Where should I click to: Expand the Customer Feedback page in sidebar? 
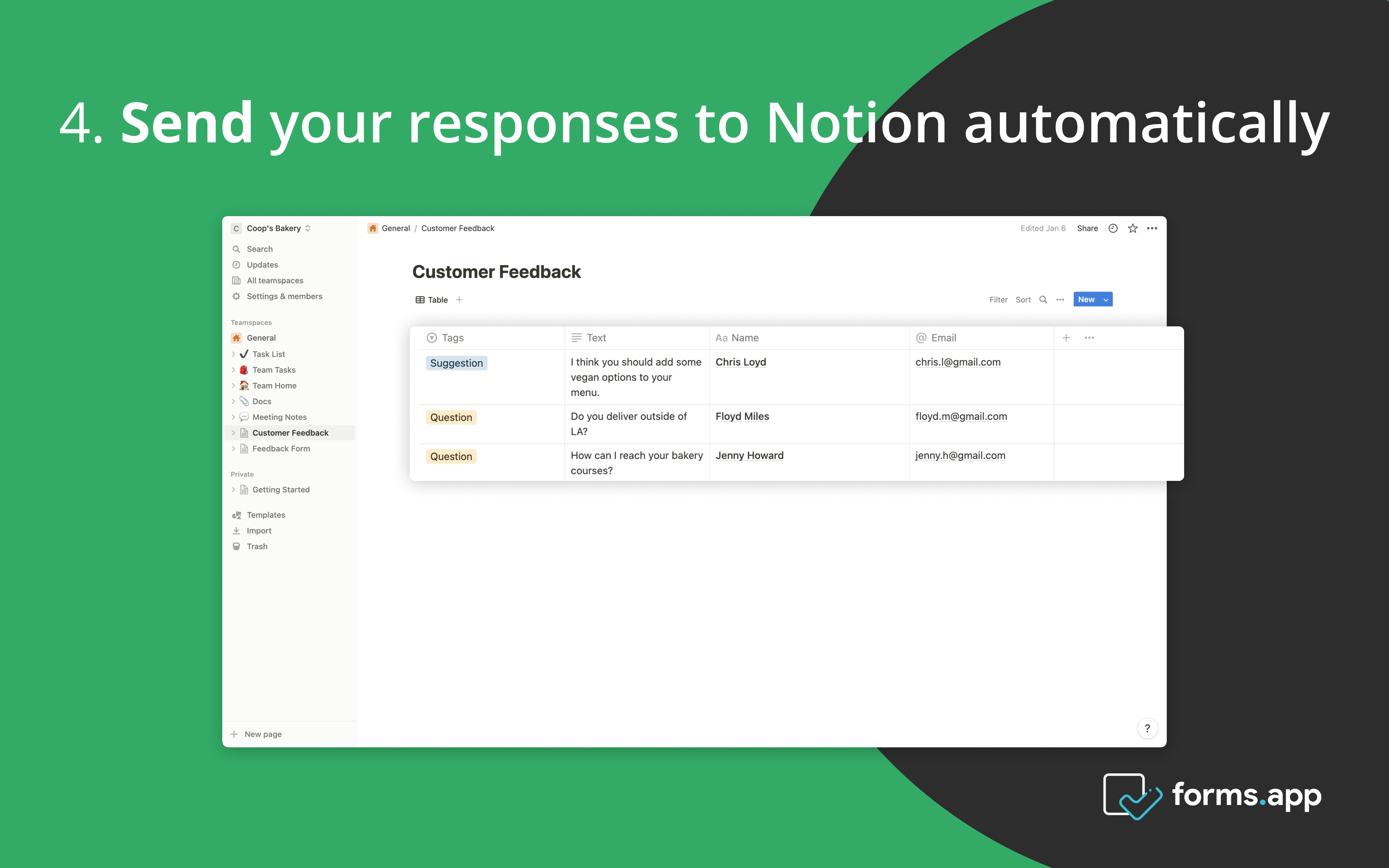[x=234, y=433]
